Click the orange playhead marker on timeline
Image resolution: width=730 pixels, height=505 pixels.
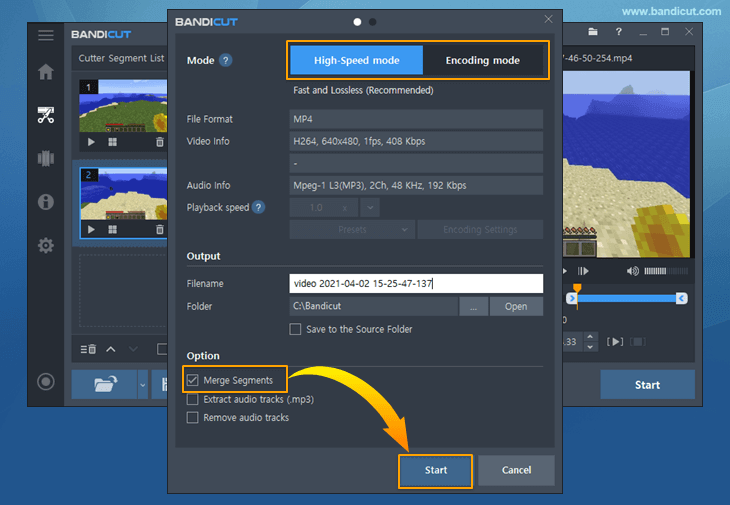577,288
